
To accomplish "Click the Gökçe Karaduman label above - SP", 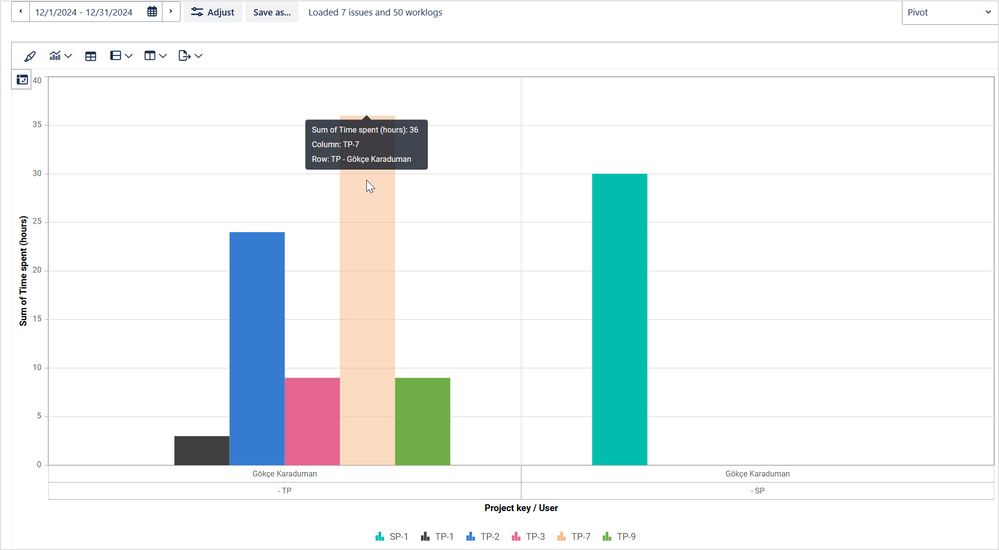I will (x=757, y=474).
